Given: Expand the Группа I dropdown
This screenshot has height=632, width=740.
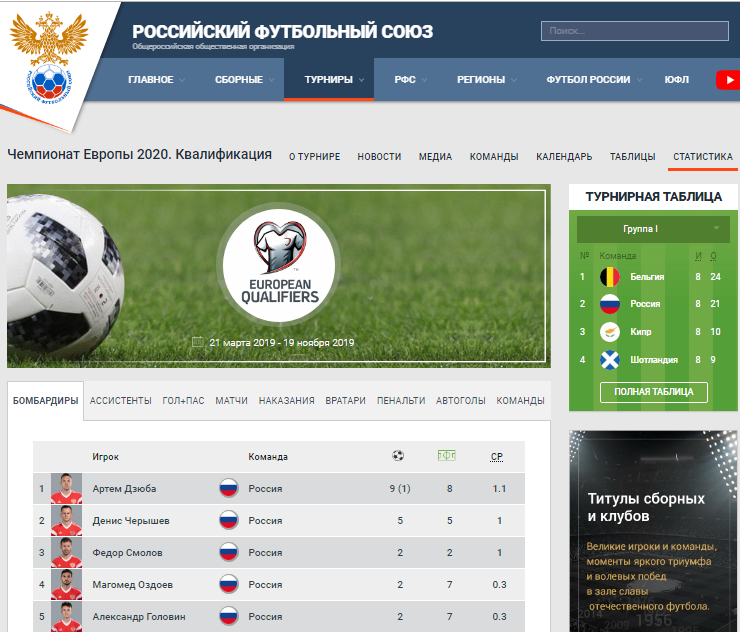Looking at the screenshot, I should (x=653, y=229).
